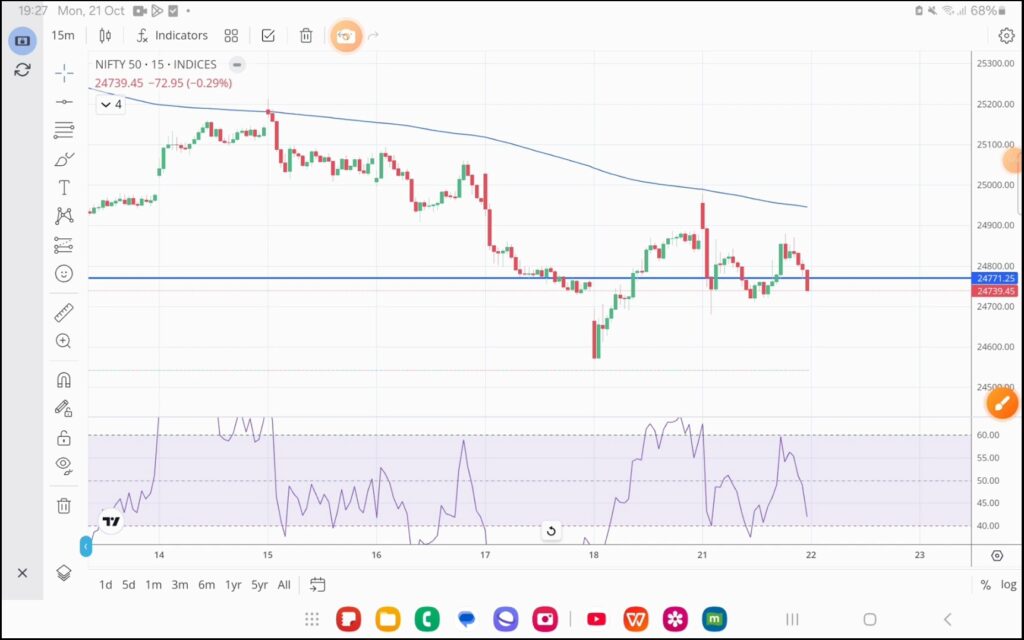Viewport: 1024px width, 640px height.
Task: Select the 1yr time range
Action: (233, 585)
